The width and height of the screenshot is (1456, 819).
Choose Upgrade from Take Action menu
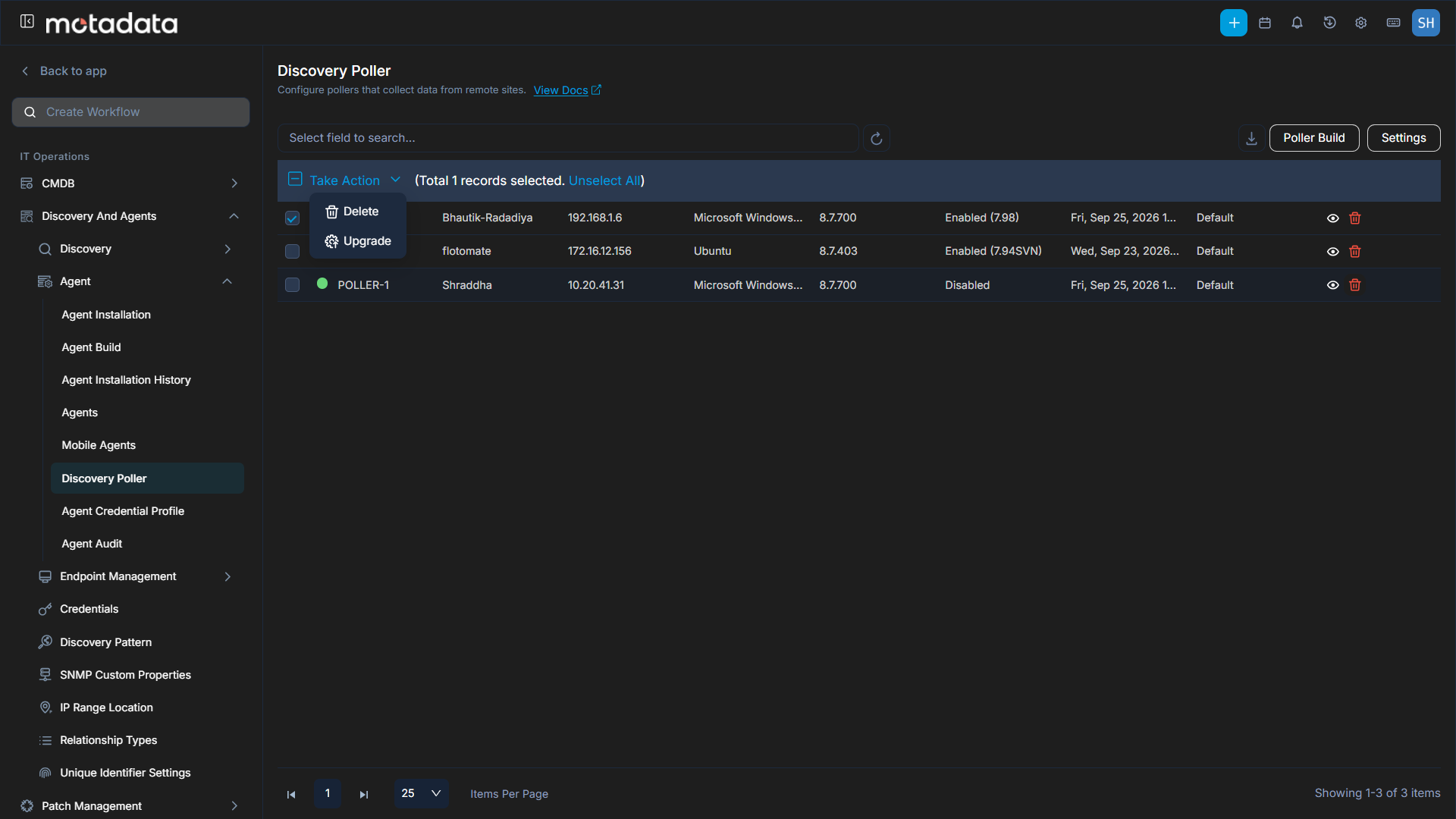pyautogui.click(x=358, y=241)
